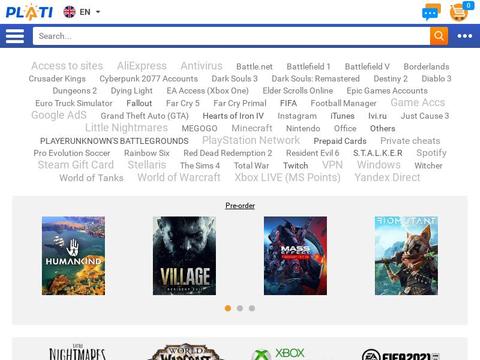Open the Dark Souls 3 tag
480x360 pixels.
click(235, 79)
